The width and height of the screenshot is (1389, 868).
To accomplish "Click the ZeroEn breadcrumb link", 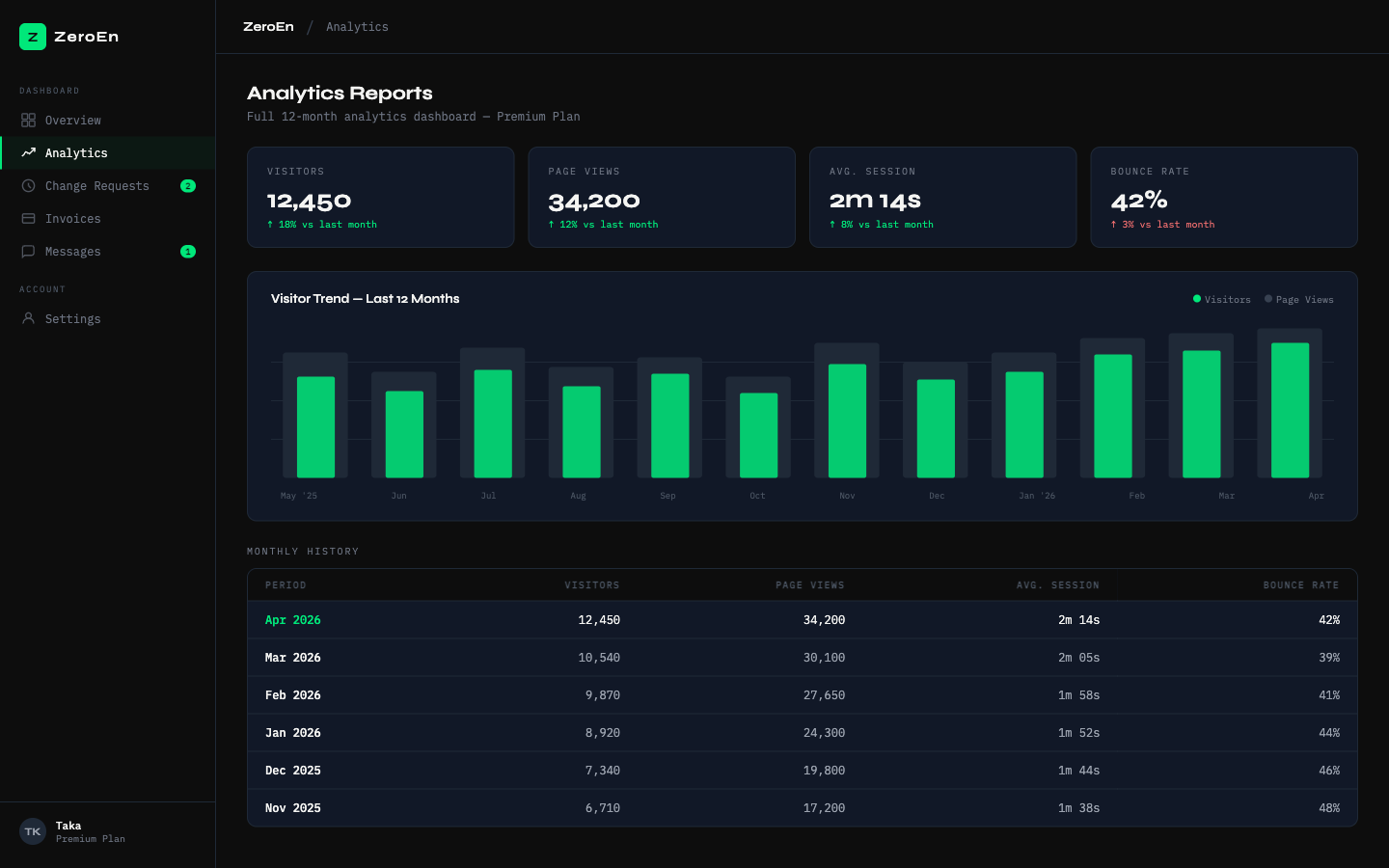I will (x=268, y=26).
